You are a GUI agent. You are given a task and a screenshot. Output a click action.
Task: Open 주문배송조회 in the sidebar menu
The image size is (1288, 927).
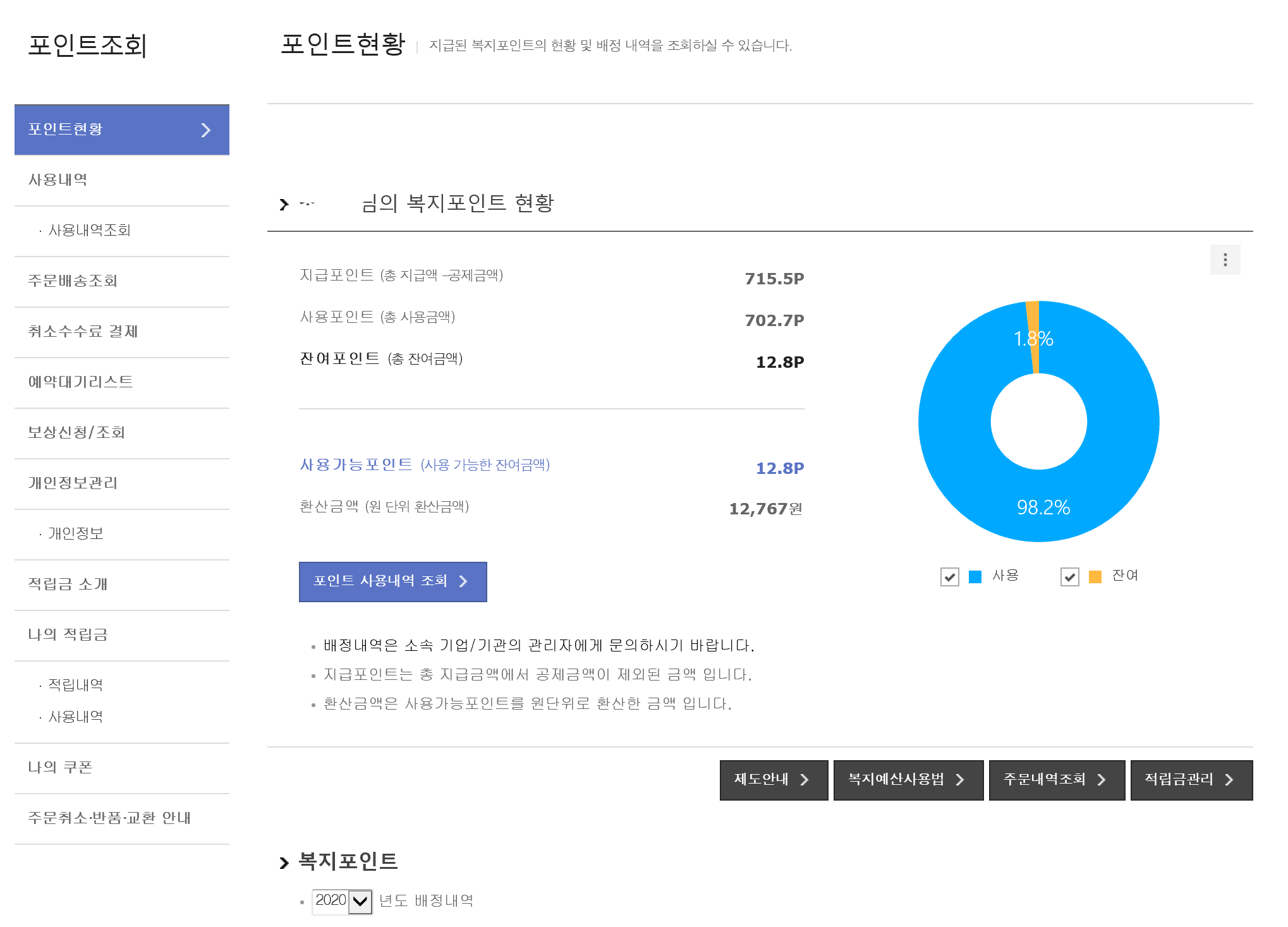pos(73,281)
